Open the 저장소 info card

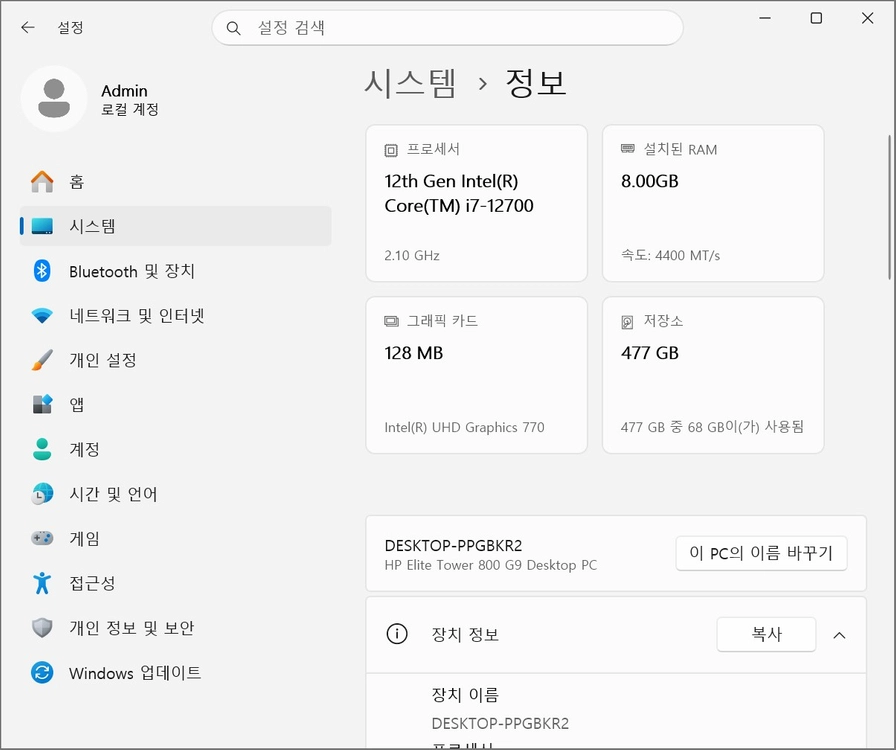[x=713, y=375]
